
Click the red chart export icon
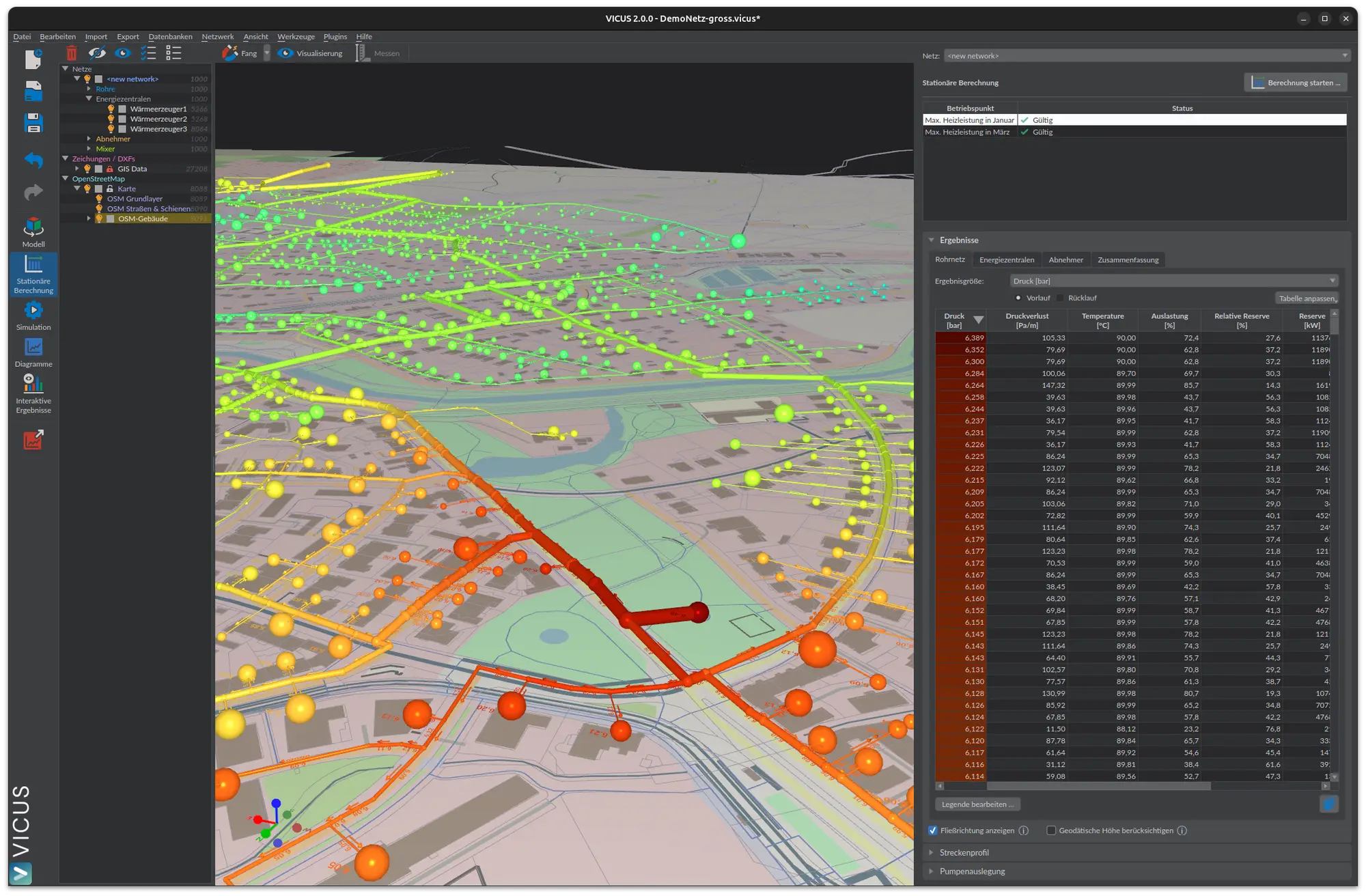[x=33, y=440]
